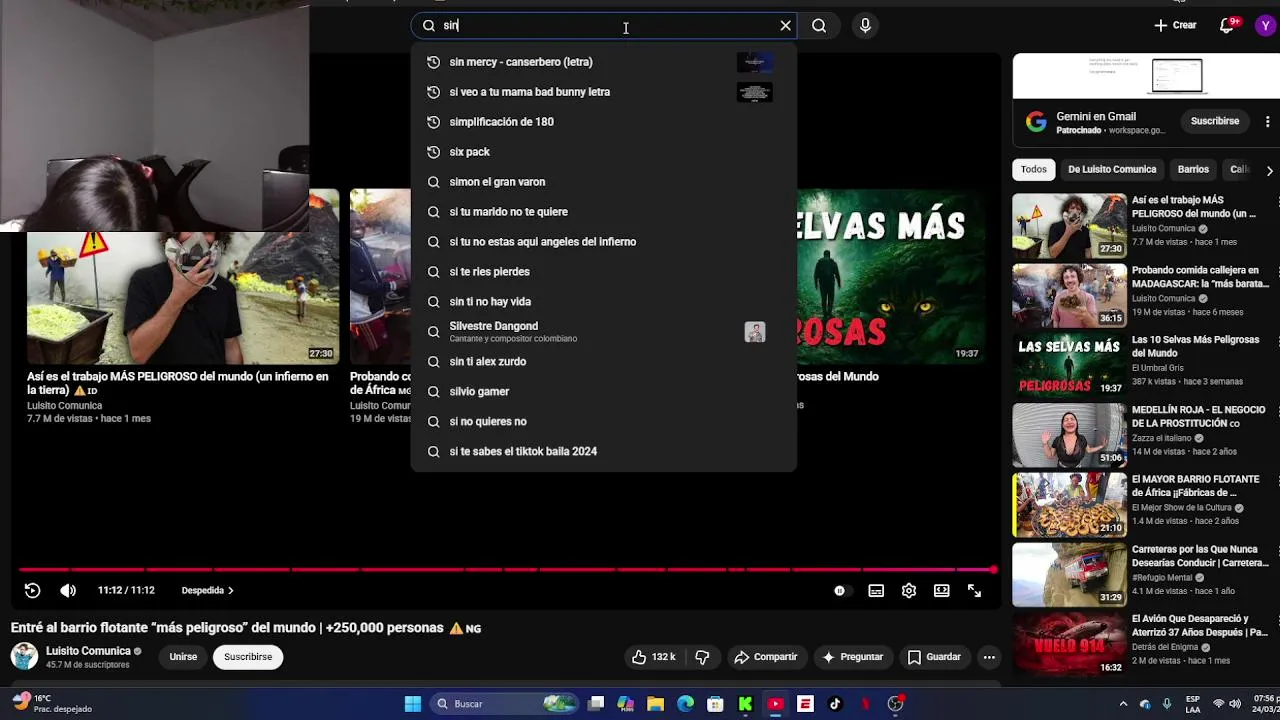The height and width of the screenshot is (720, 1280).
Task: Open TikTok from the taskbar
Action: (x=835, y=704)
